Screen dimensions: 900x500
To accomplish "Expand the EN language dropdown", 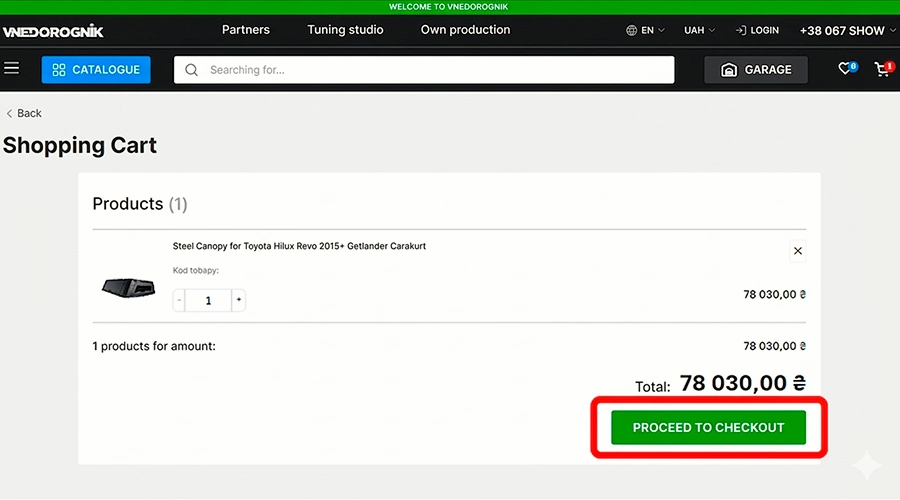I will tap(646, 30).
